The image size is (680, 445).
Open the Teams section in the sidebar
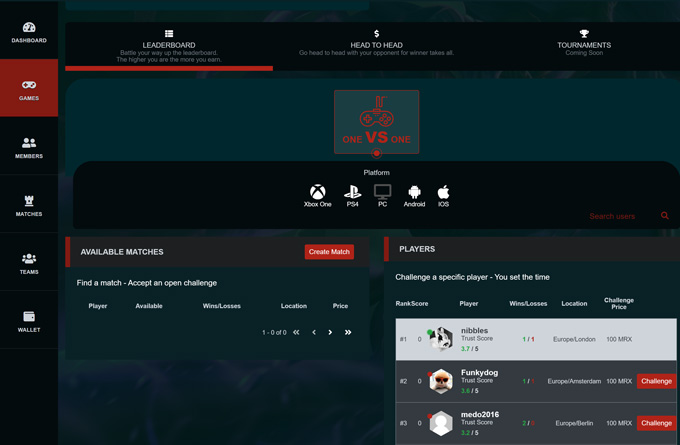point(29,262)
